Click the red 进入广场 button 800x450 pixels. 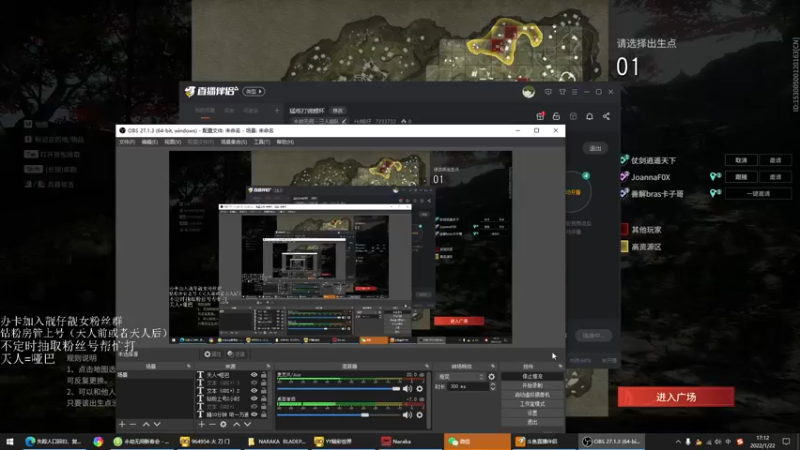click(676, 397)
